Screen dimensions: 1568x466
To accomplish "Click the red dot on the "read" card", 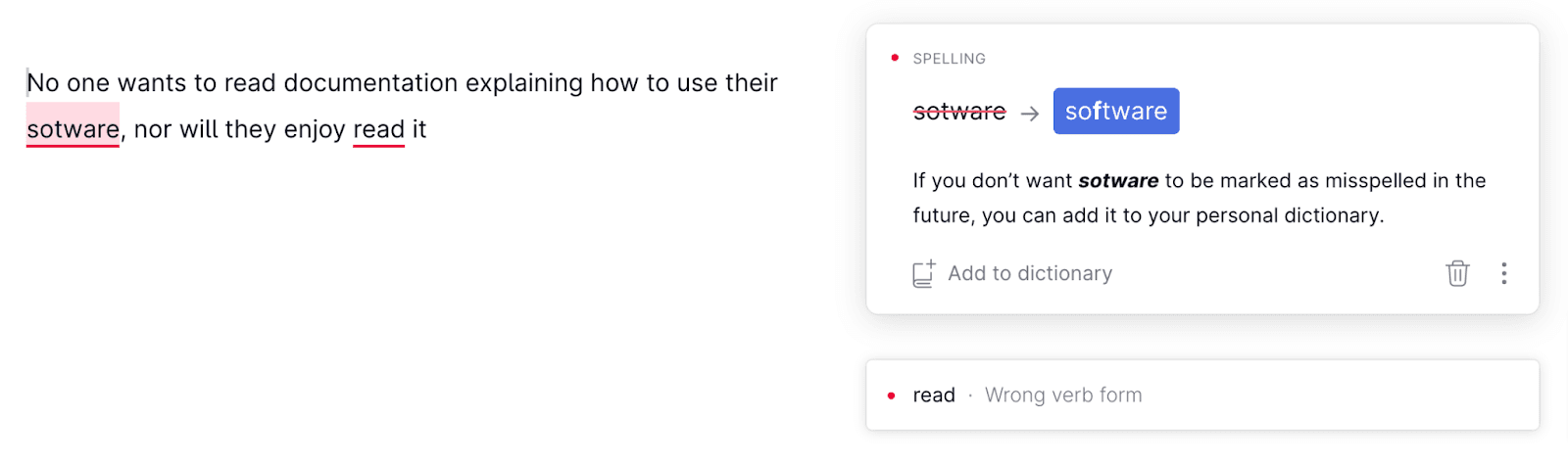I will (x=891, y=396).
